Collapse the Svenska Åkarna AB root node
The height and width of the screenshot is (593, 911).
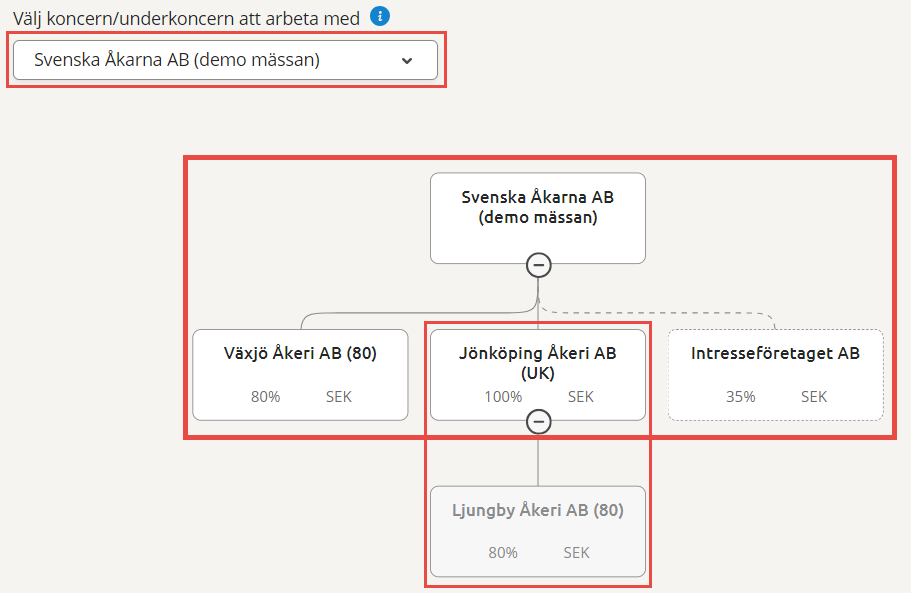pyautogui.click(x=539, y=265)
